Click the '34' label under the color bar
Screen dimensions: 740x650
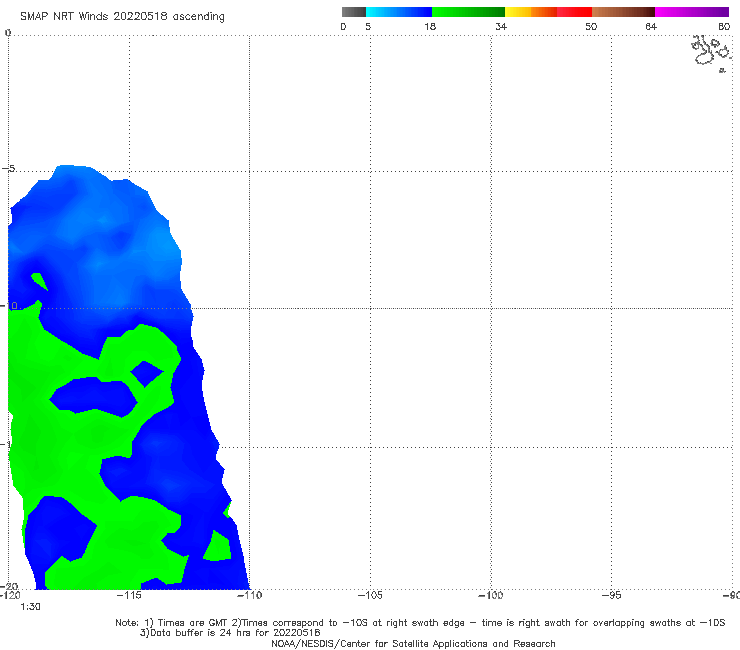(x=501, y=26)
